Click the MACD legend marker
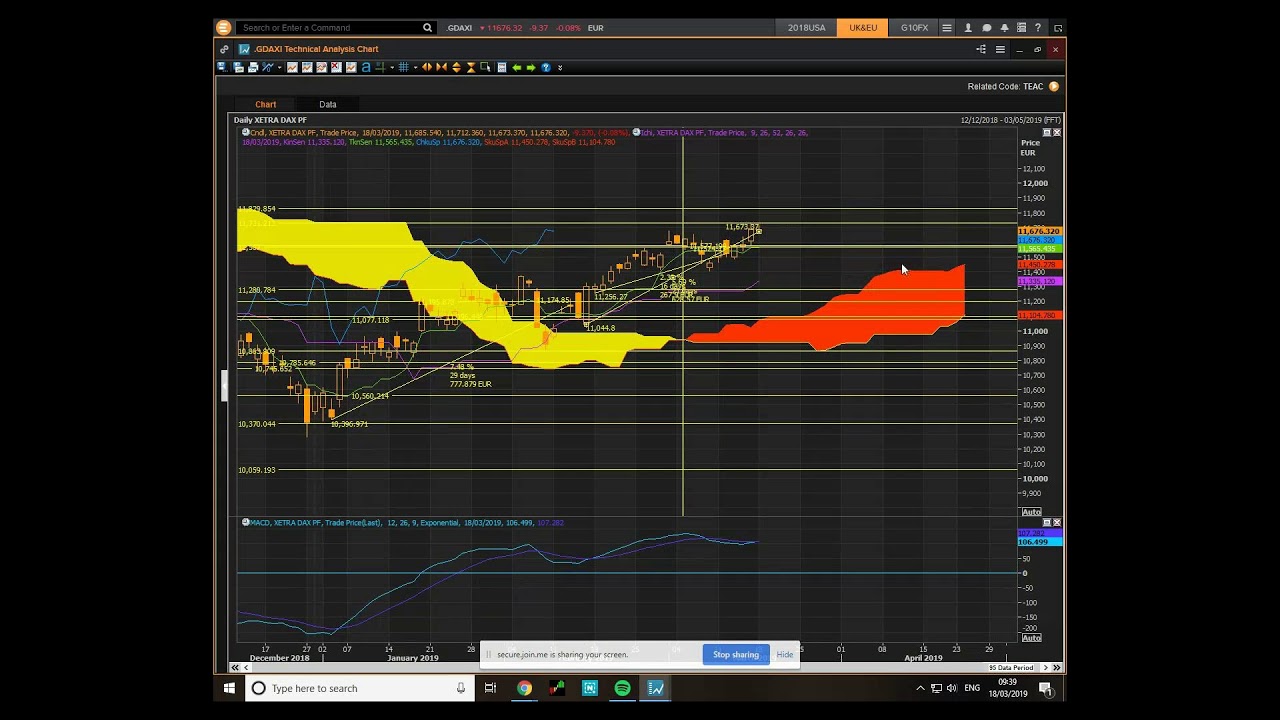1280x720 pixels. pyautogui.click(x=245, y=522)
